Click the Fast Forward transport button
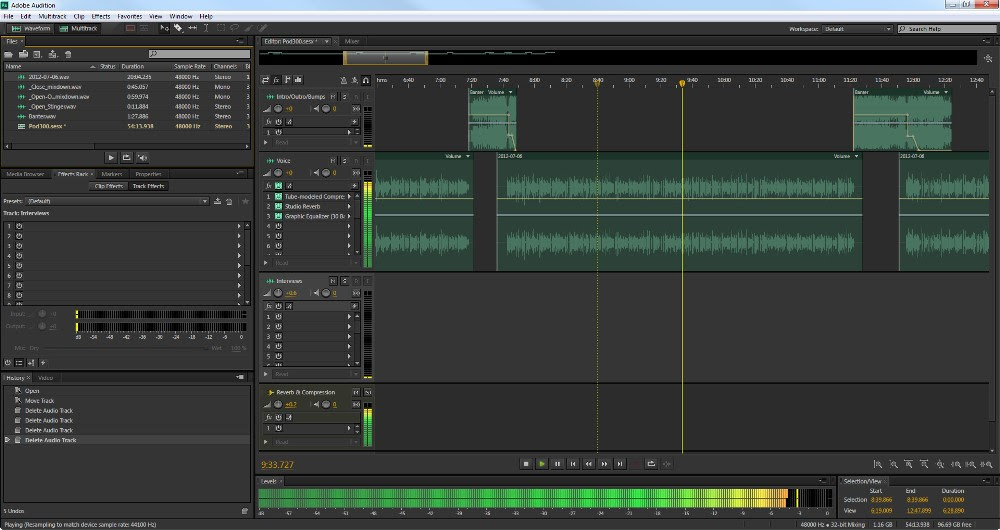The width and height of the screenshot is (1000, 530). [x=604, y=463]
